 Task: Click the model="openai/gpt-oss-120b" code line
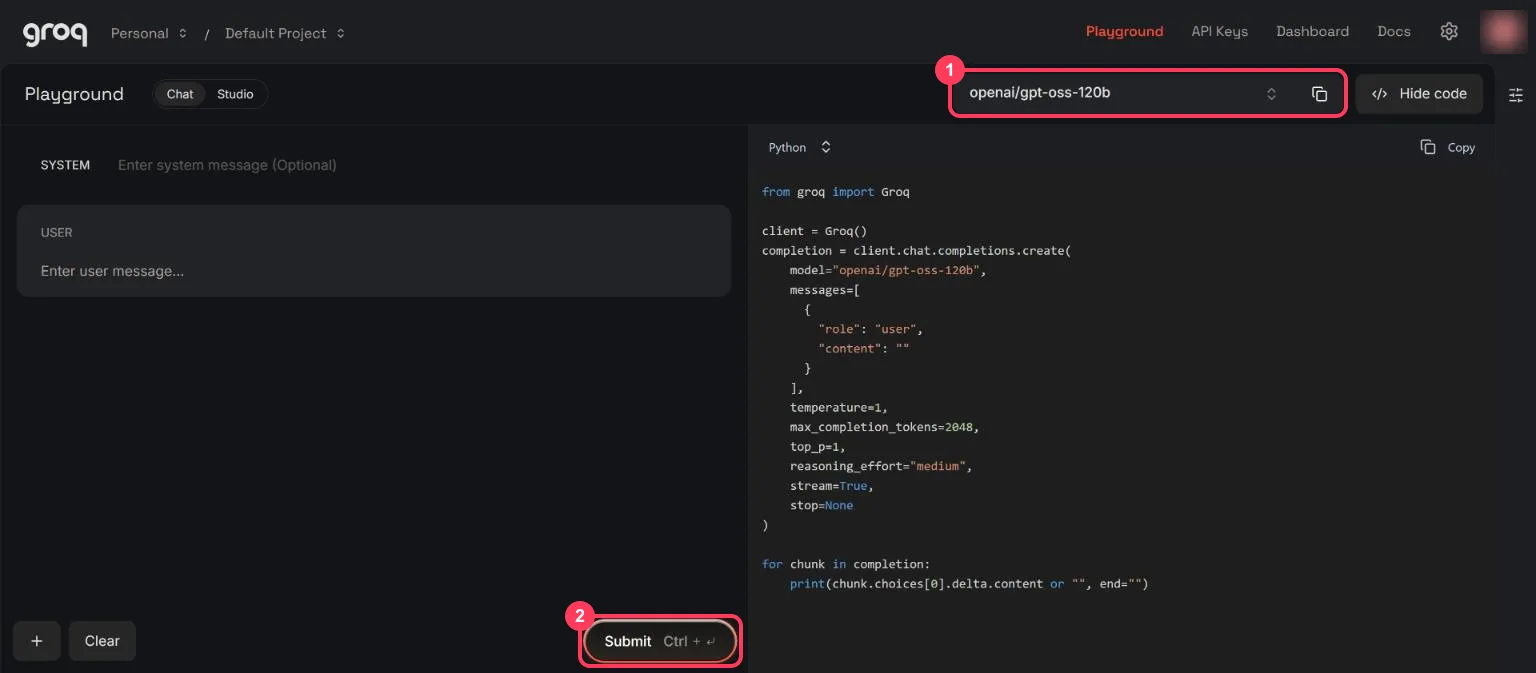tap(888, 270)
